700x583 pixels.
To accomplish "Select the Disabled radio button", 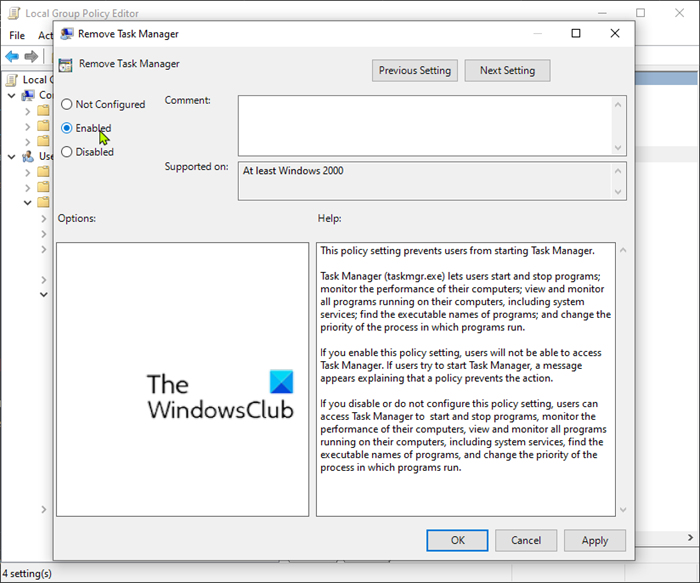I will pyautogui.click(x=67, y=152).
